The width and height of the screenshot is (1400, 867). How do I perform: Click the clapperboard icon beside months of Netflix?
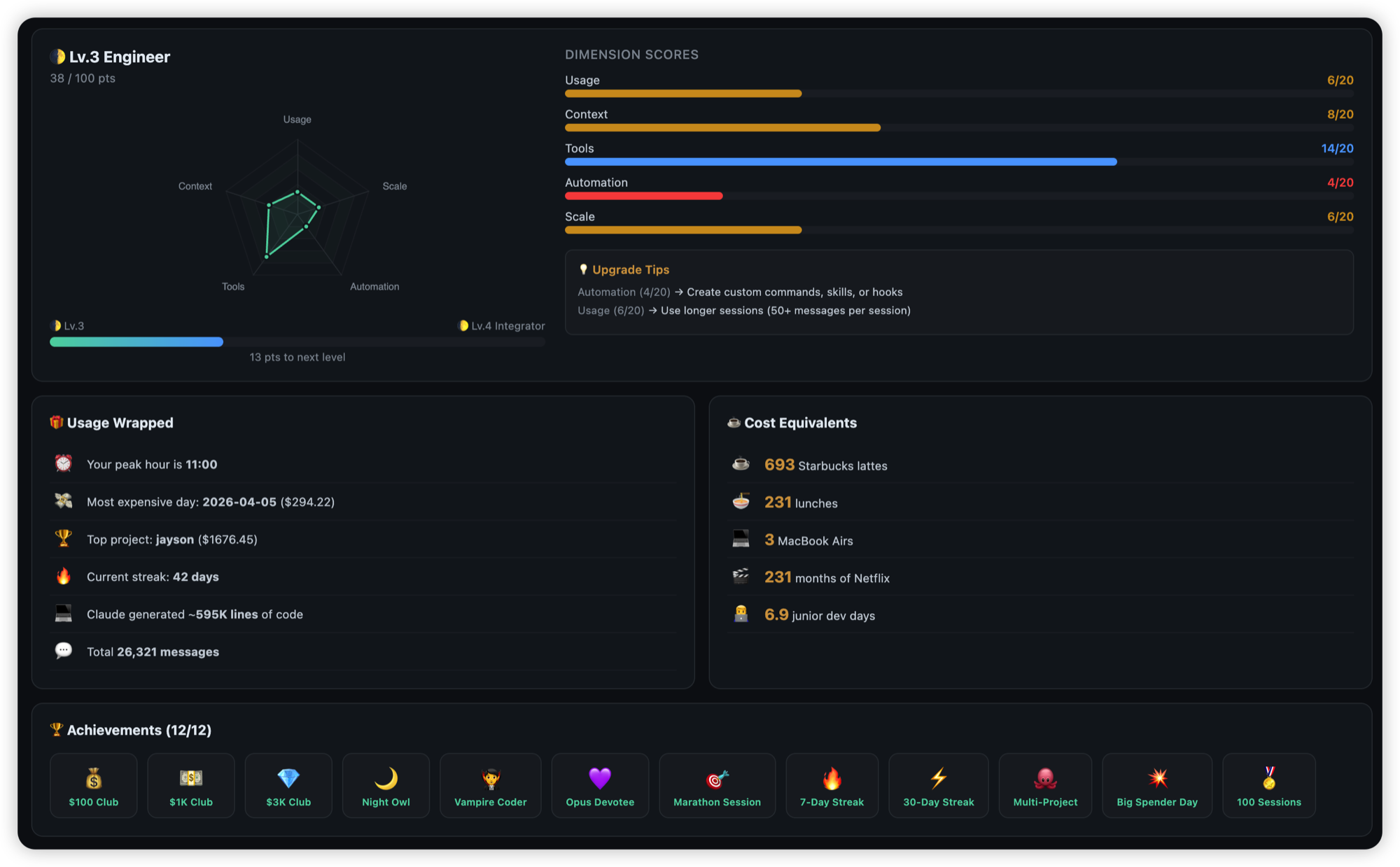[x=741, y=577]
